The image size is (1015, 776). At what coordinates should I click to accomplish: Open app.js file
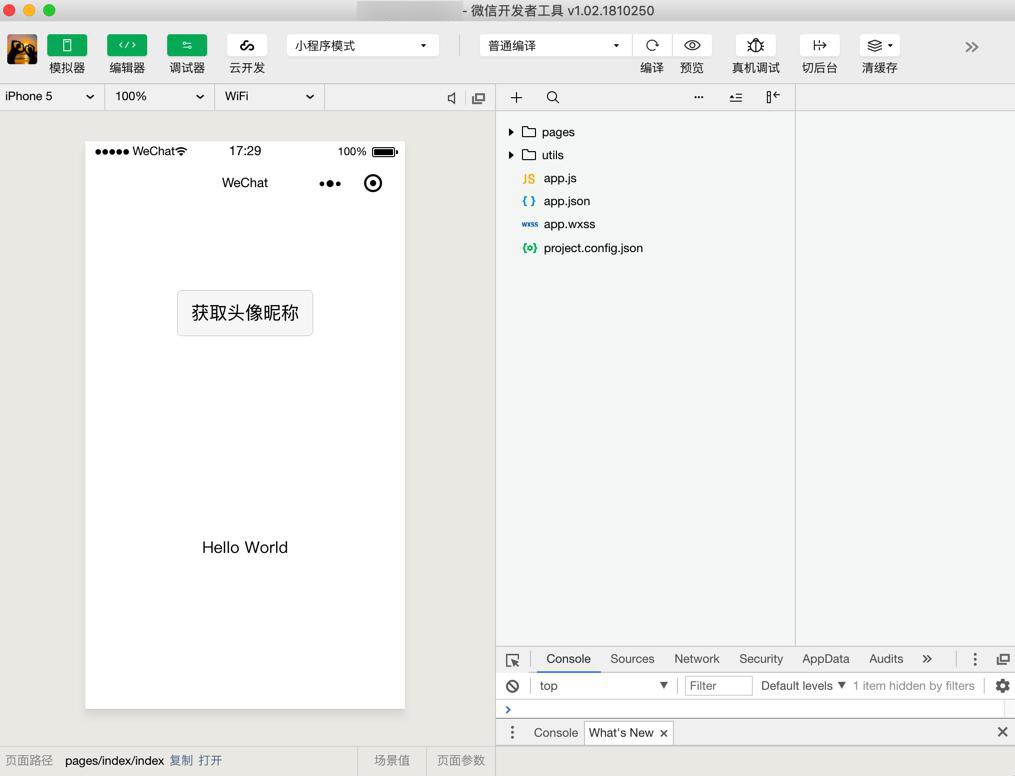pos(560,178)
